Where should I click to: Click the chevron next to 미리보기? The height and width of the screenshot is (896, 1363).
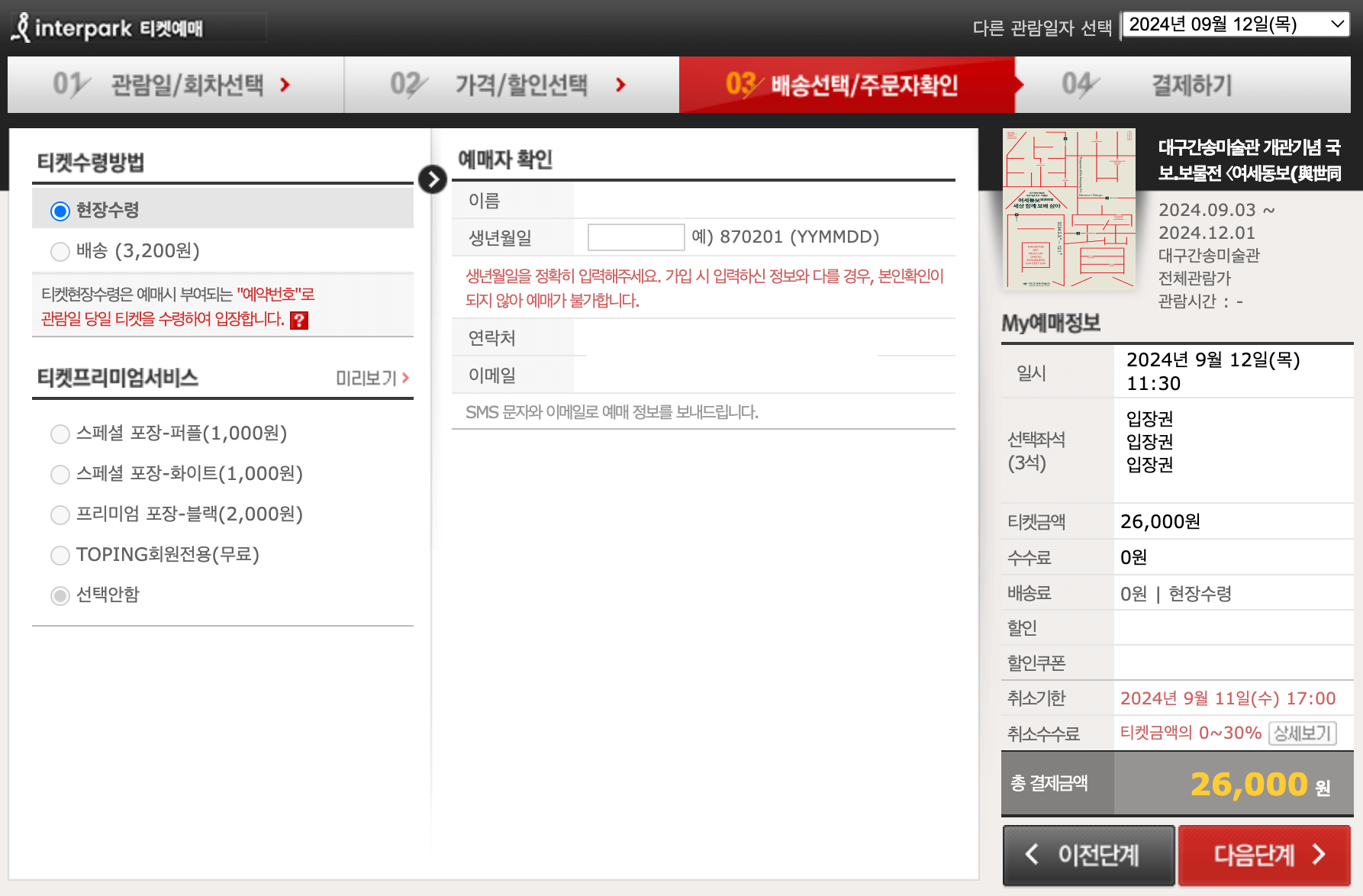405,378
